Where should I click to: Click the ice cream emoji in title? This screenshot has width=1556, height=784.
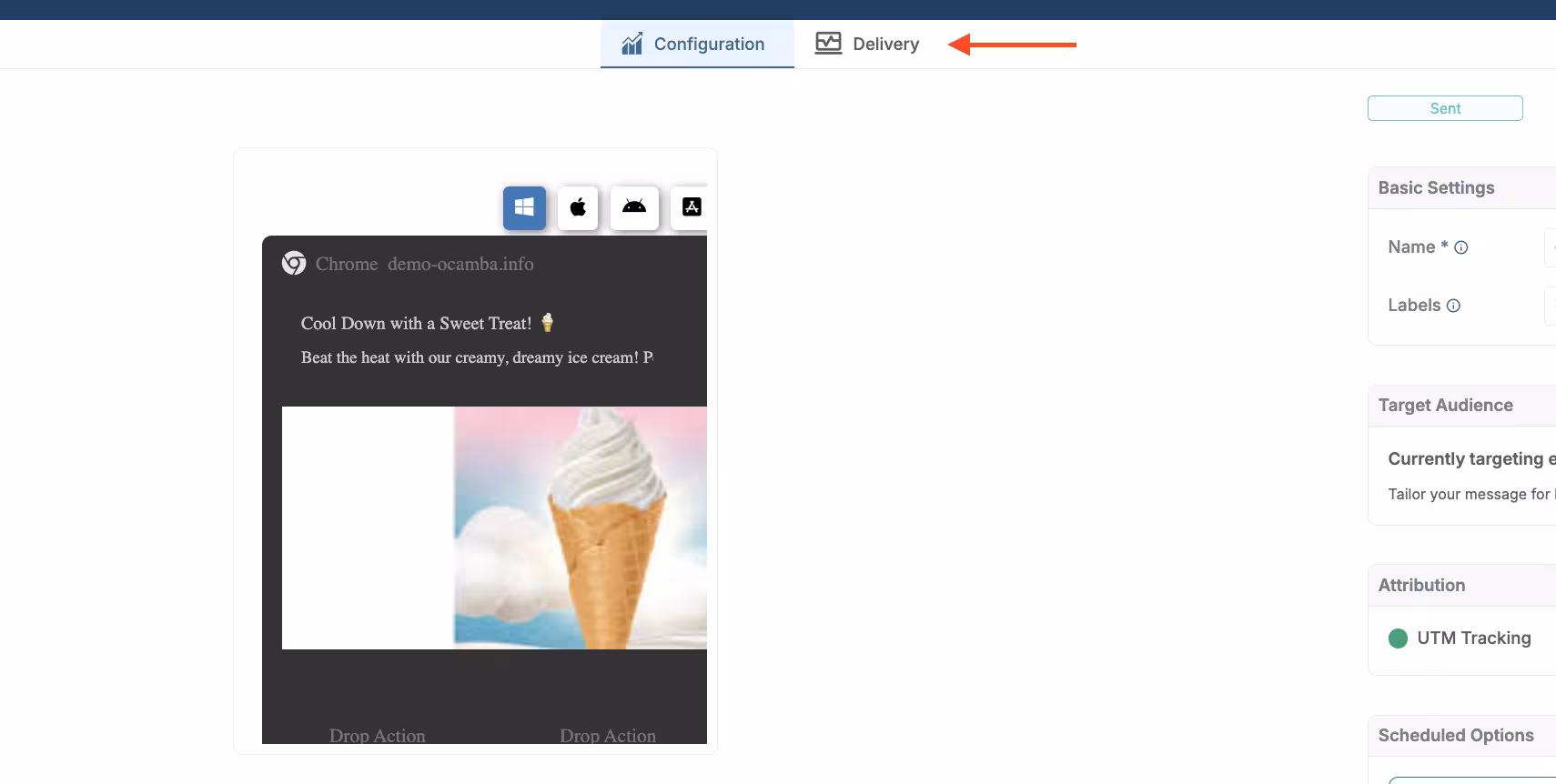tap(547, 323)
